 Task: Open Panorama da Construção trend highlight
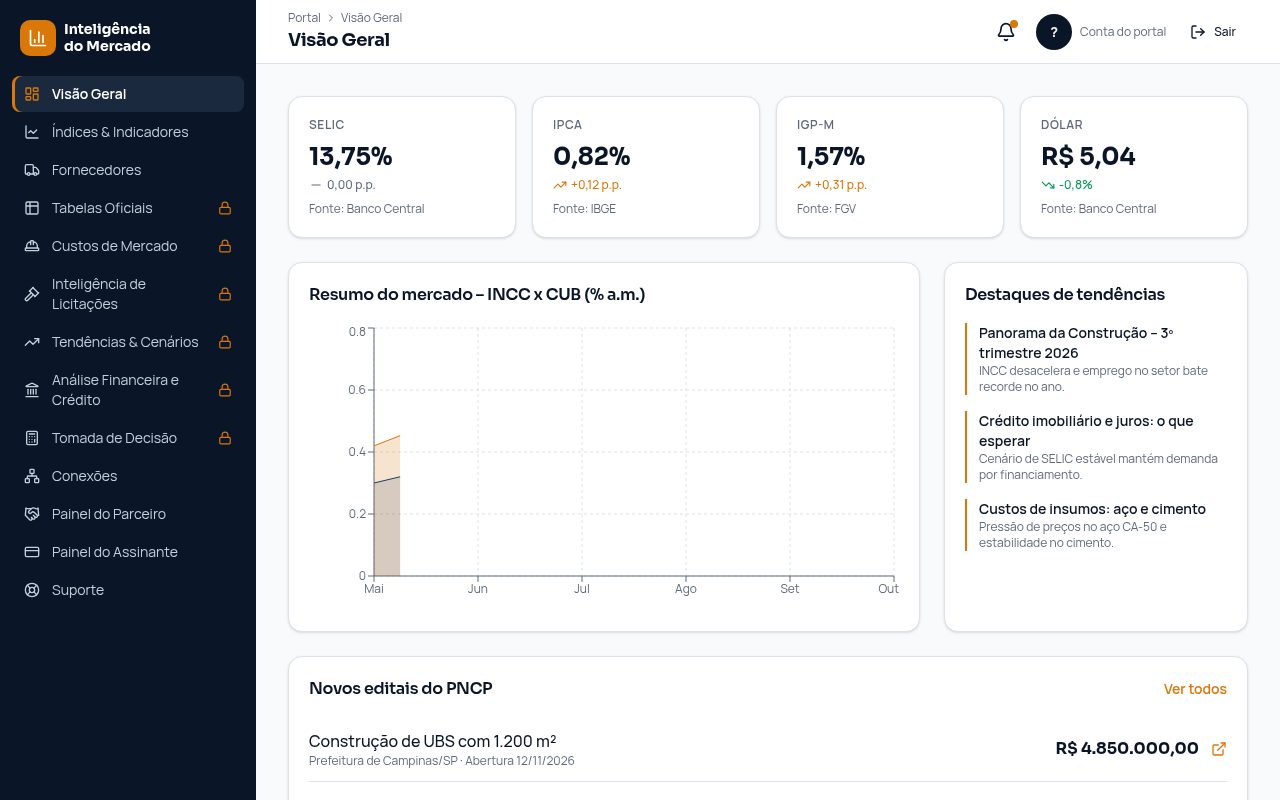1096,359
